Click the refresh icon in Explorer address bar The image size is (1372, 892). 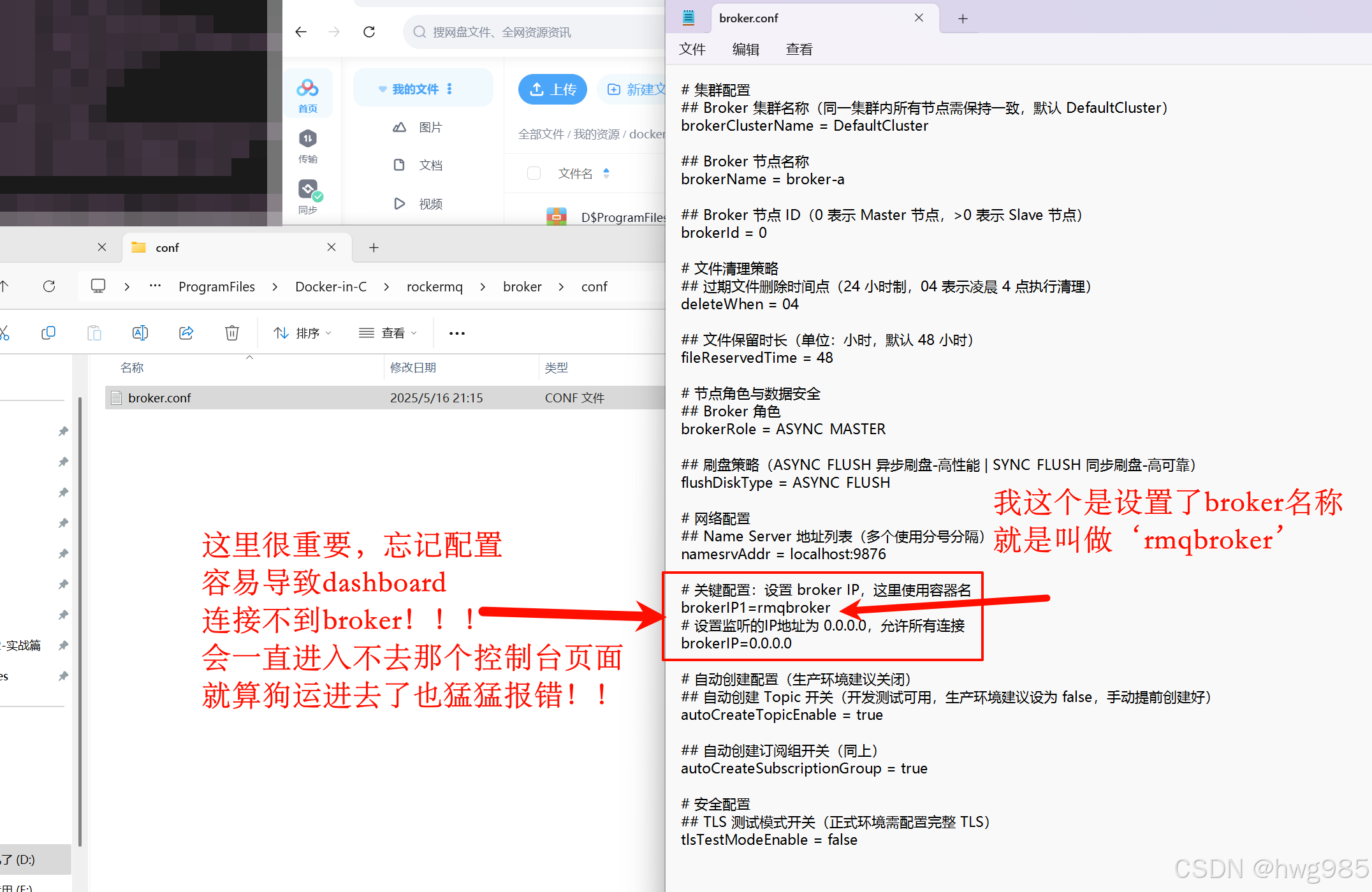pyautogui.click(x=49, y=286)
